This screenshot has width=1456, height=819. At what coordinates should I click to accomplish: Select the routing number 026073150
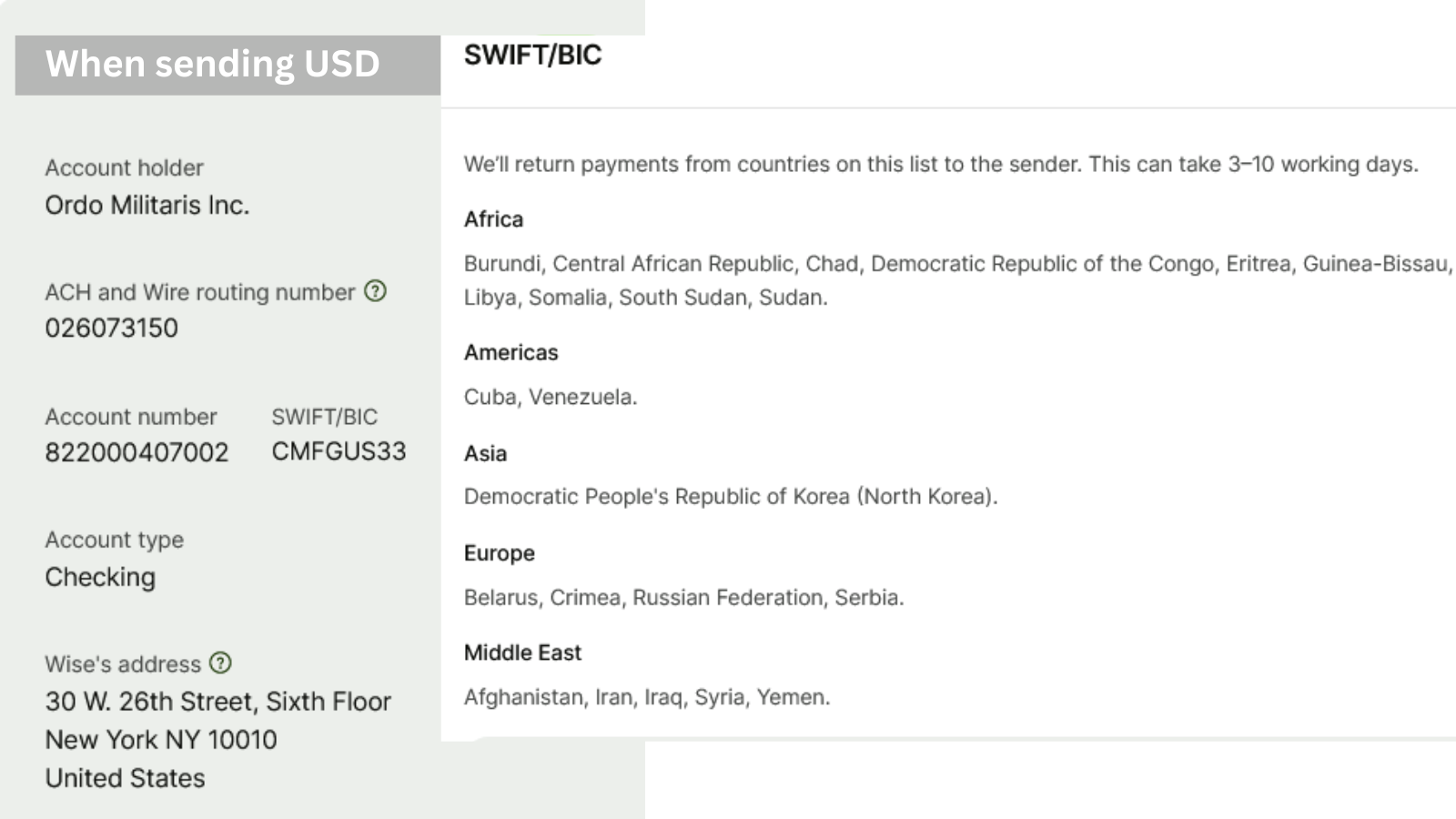[112, 328]
